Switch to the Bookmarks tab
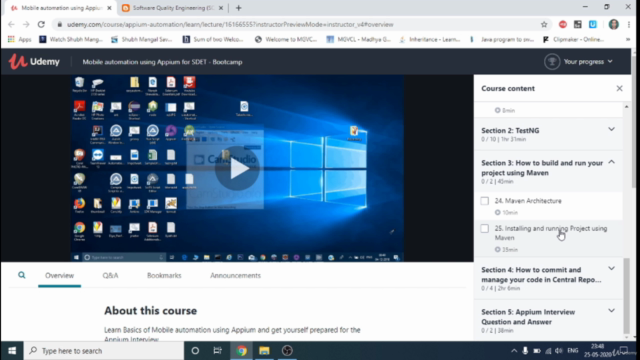The width and height of the screenshot is (640, 360). pyautogui.click(x=164, y=276)
